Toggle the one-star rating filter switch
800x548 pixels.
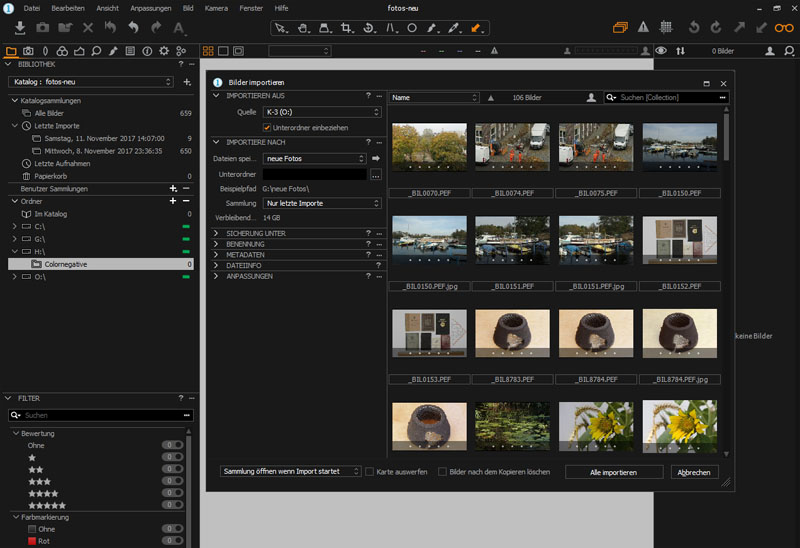coord(172,457)
